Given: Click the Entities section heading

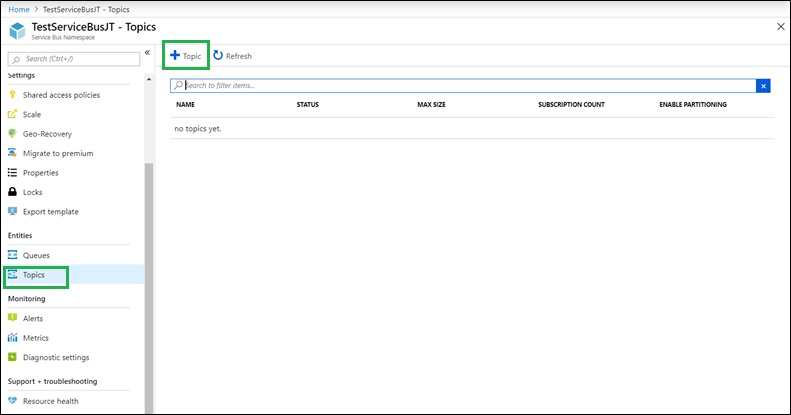Looking at the screenshot, I should click(x=20, y=235).
